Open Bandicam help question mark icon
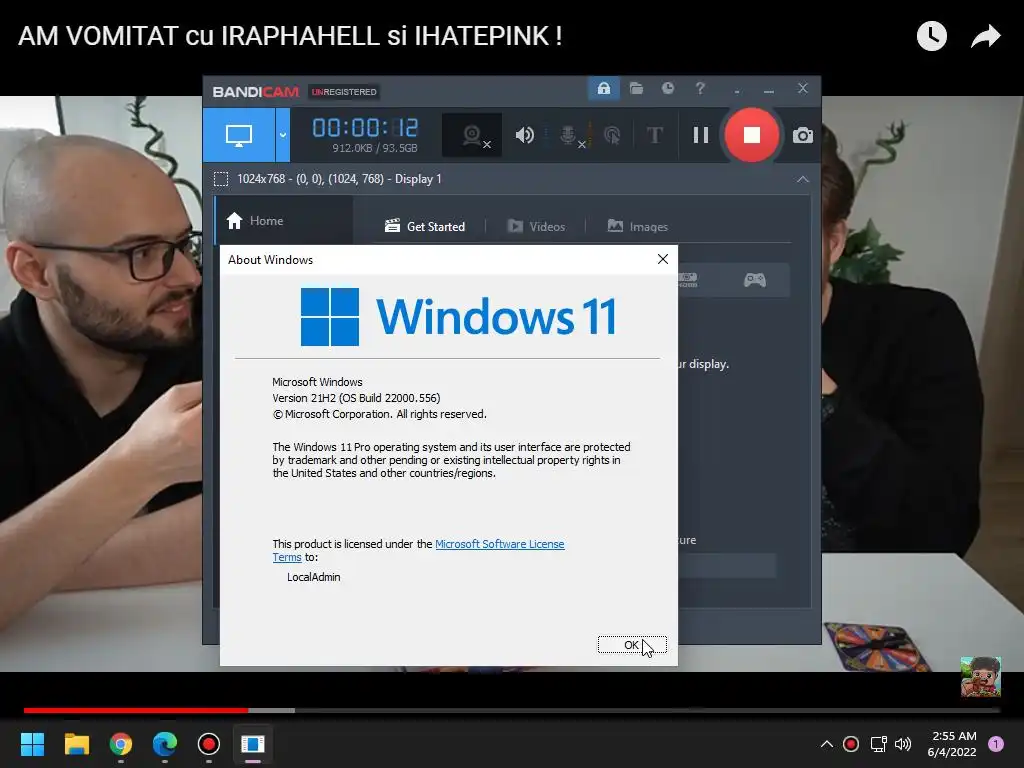This screenshot has width=1024, height=768. click(700, 88)
